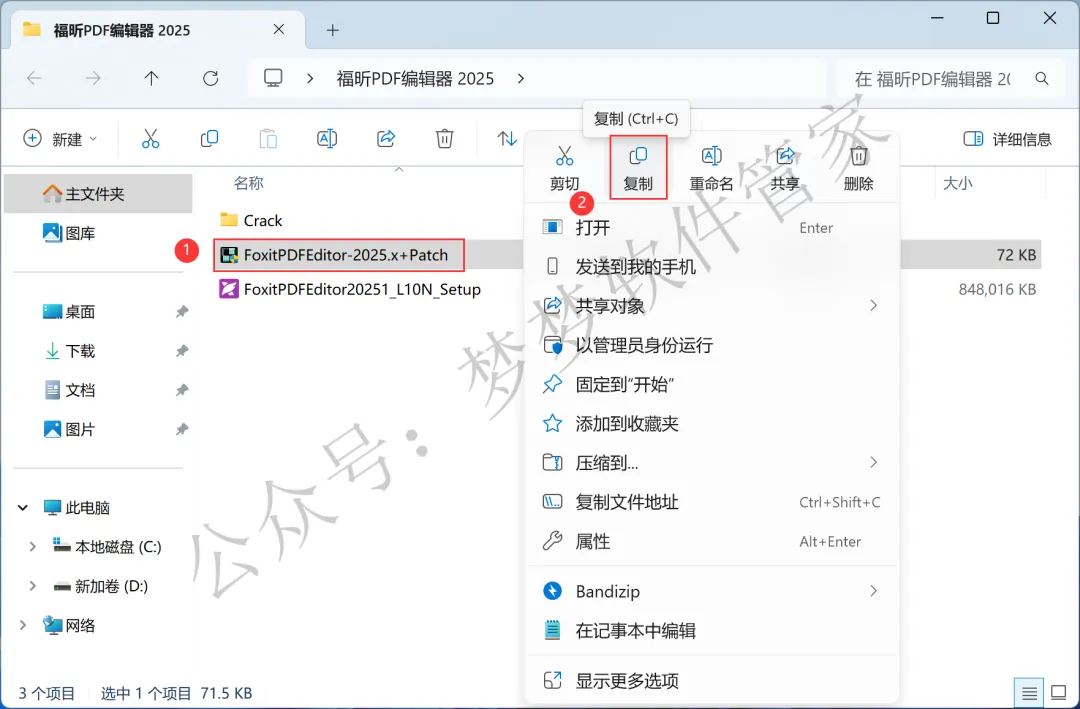
Task: Select 共享 in the context menu top row
Action: click(x=785, y=168)
